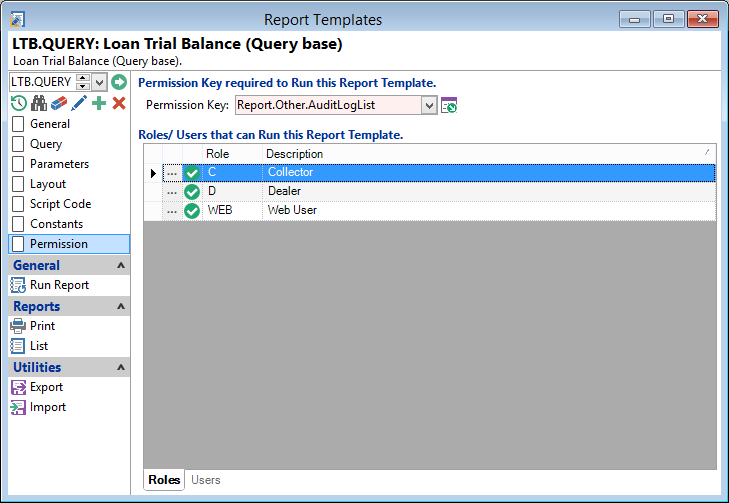Toggle the green check for Web User role
Viewport: 729px width, 503px height.
192,210
